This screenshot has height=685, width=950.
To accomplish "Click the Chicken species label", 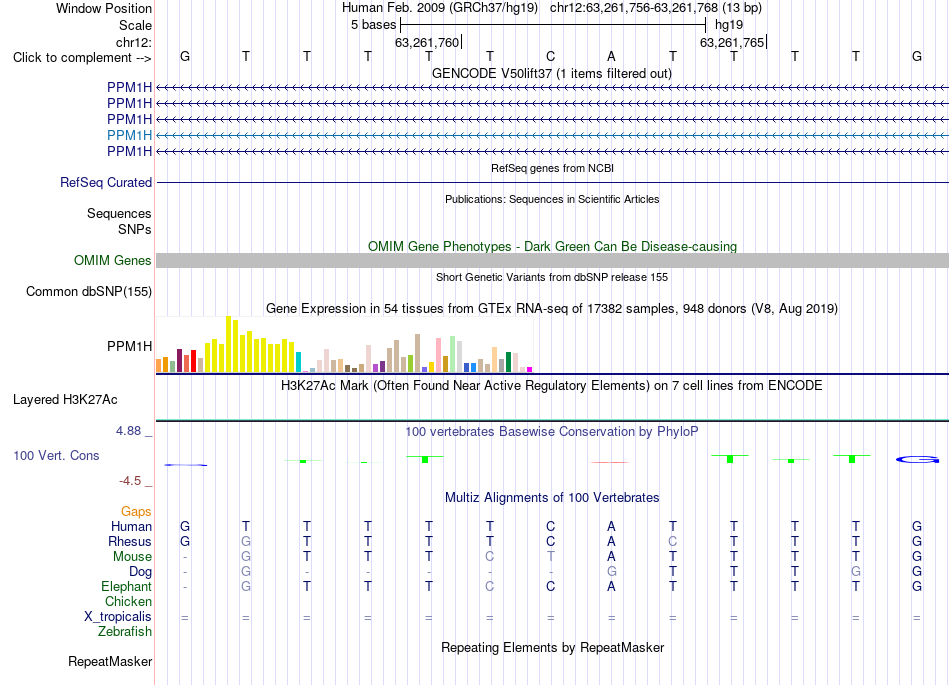I will [x=128, y=601].
